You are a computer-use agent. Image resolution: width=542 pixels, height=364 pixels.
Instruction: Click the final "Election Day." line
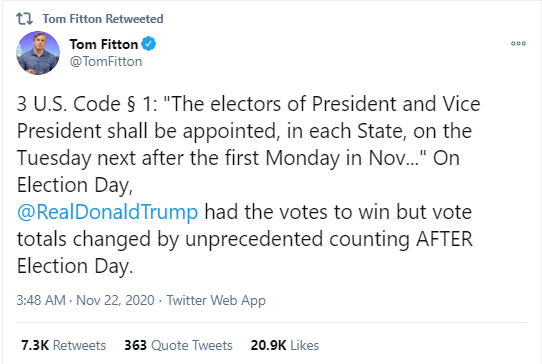pyautogui.click(x=75, y=266)
